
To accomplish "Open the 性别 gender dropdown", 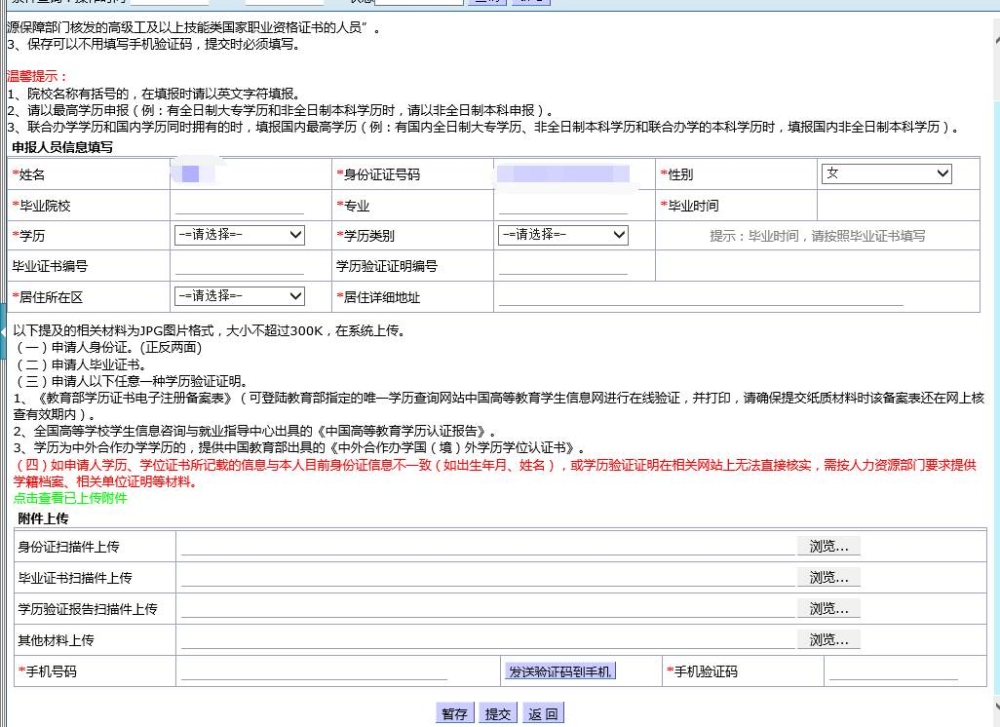I will click(x=886, y=173).
